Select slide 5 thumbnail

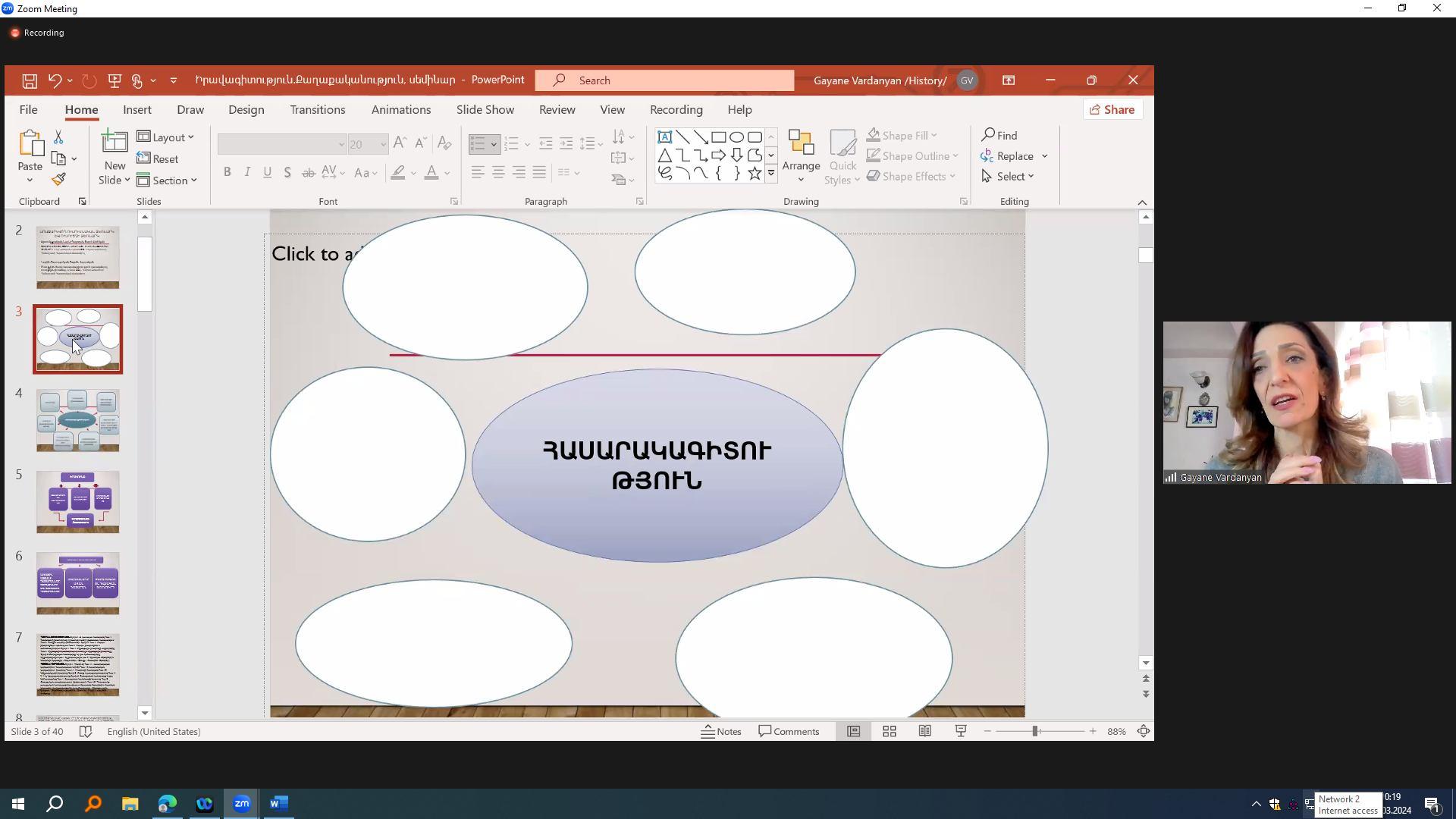pos(78,502)
